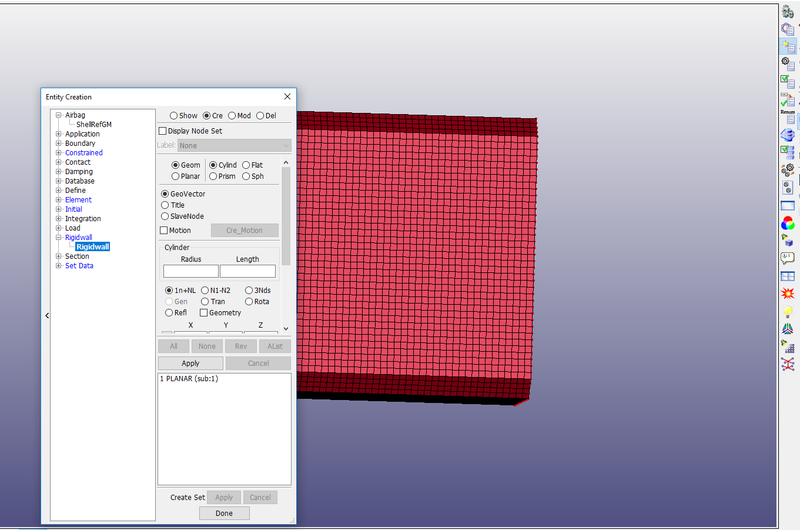This screenshot has height=530, width=800.
Task: Click the speech bubble annotation icon
Action: (788, 258)
